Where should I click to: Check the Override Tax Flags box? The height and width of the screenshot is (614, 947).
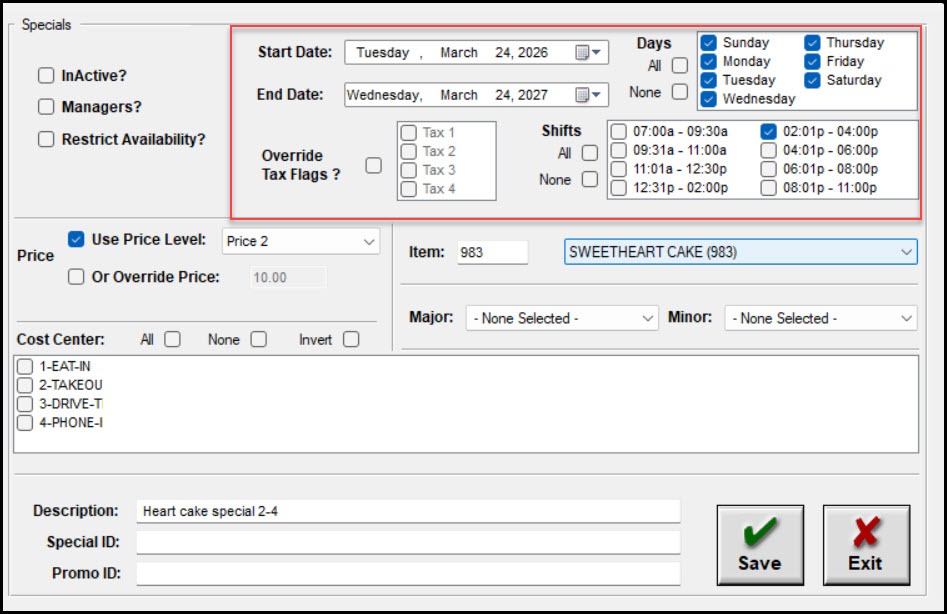[x=373, y=166]
